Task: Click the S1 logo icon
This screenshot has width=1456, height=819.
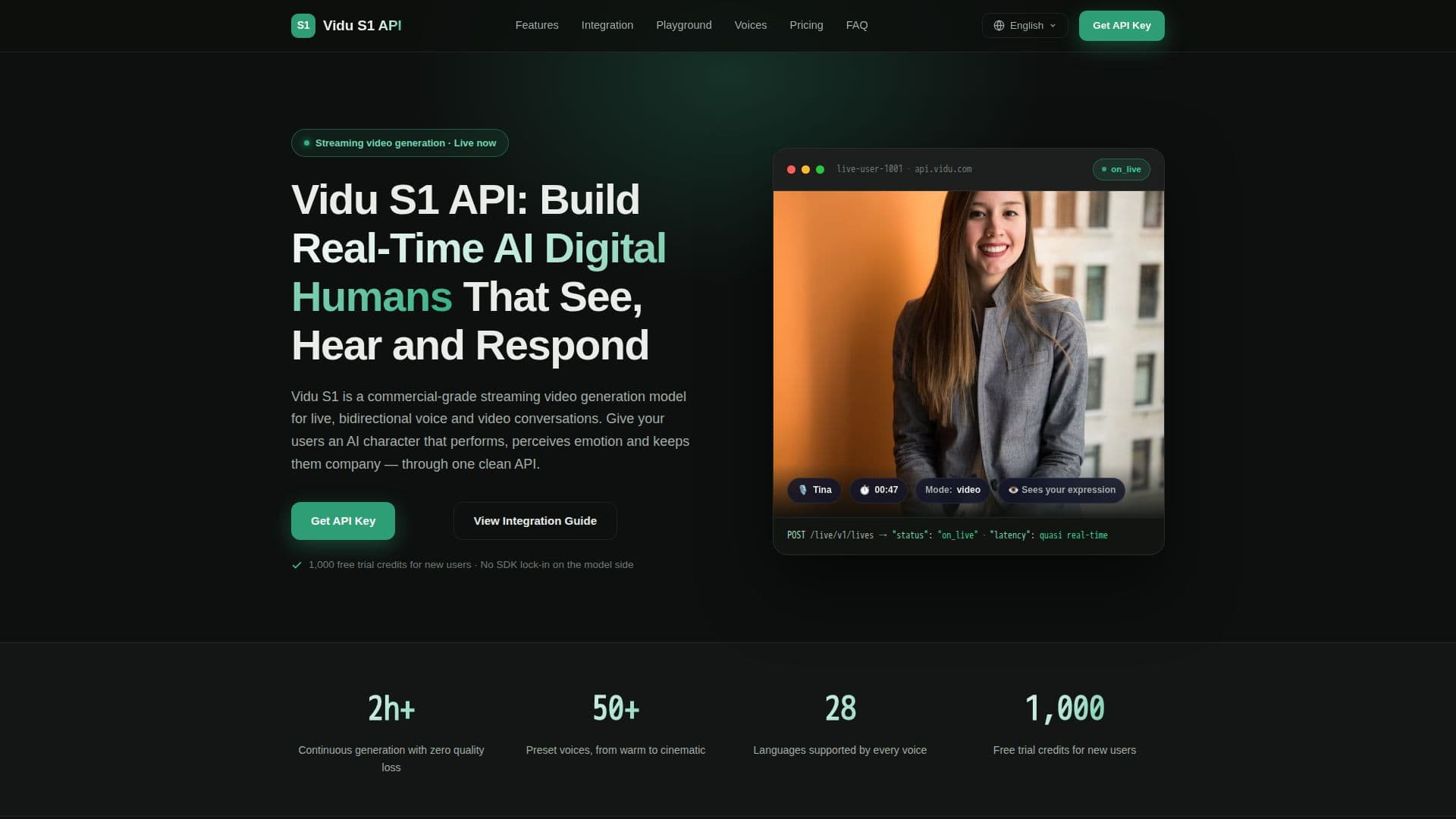Action: (x=303, y=25)
